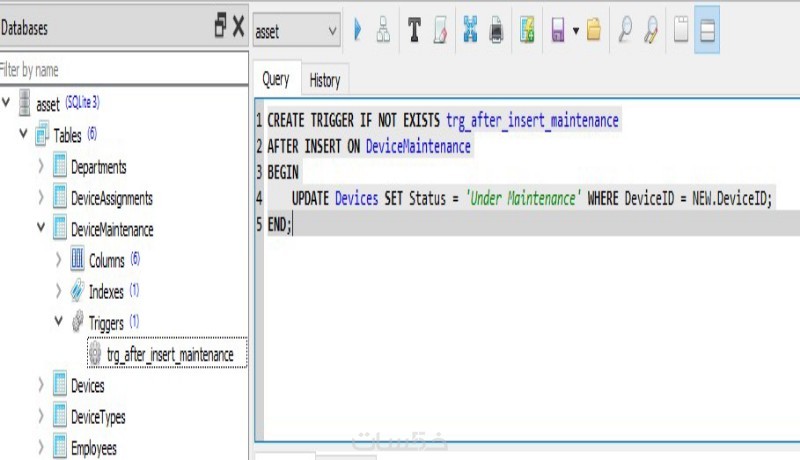Open the save options dropdown arrow
This screenshot has height=460, width=800.
pyautogui.click(x=576, y=31)
